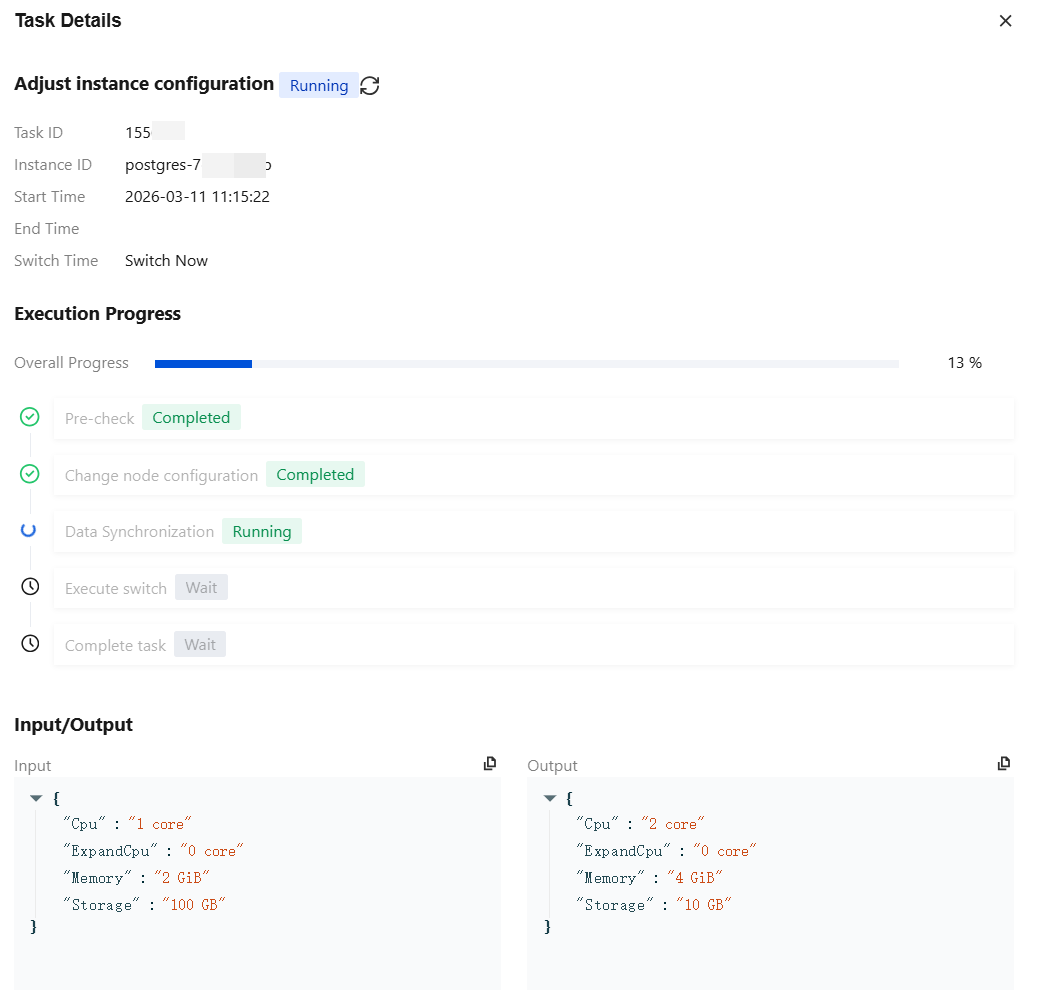1037x1006 pixels.
Task: Click the Execute switch clock icon
Action: 30,587
